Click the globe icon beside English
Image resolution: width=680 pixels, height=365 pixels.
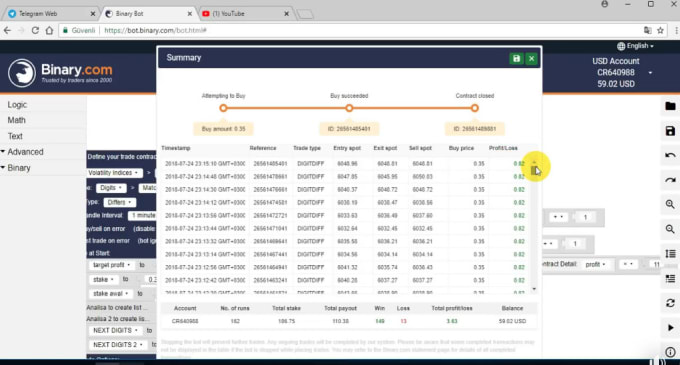coord(621,46)
